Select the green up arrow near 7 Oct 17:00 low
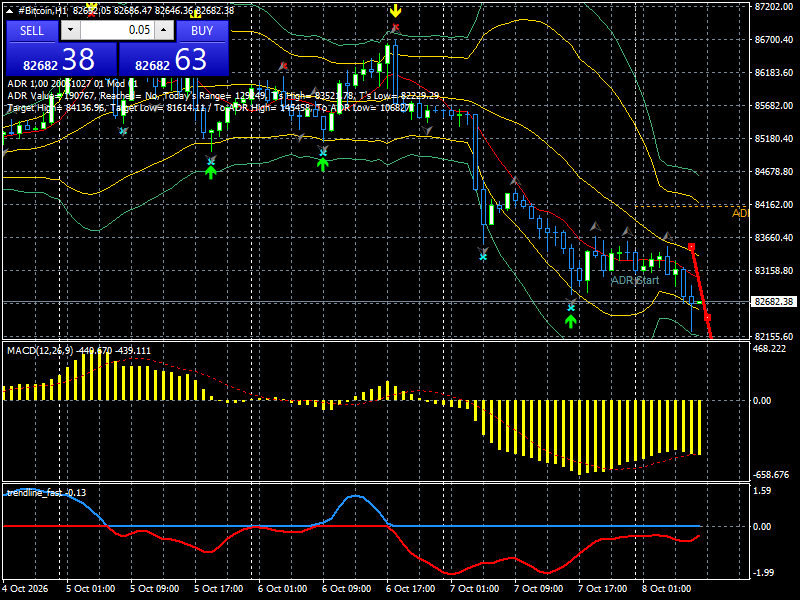 pos(571,321)
